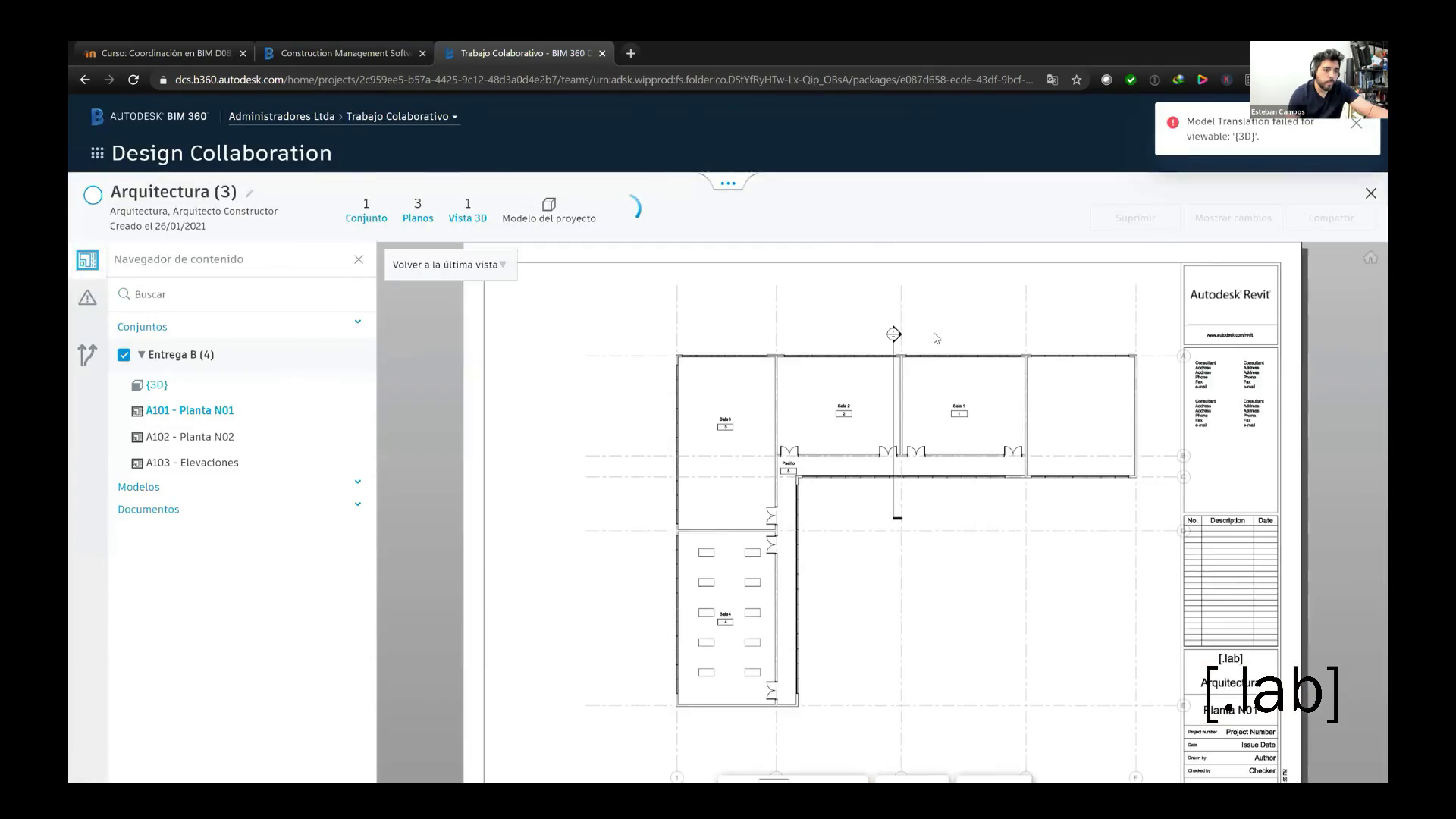Image resolution: width=1456 pixels, height=819 pixels.
Task: Select the Arquitectura package circle
Action: (x=93, y=195)
